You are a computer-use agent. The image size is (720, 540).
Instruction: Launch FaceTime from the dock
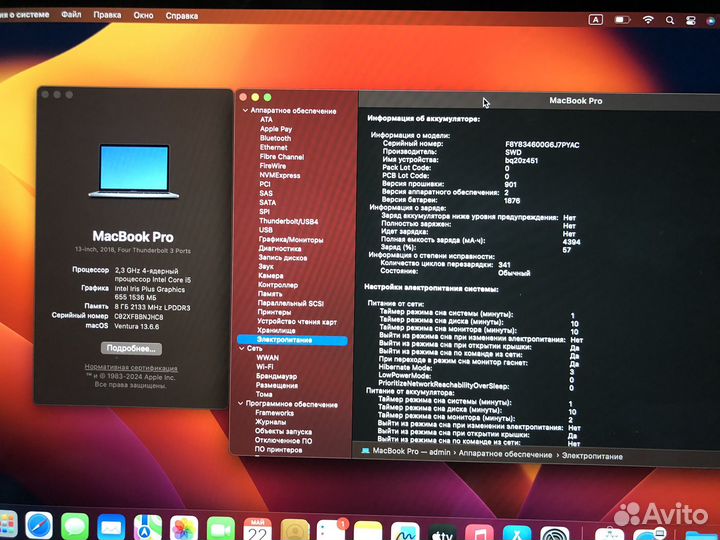[221, 529]
